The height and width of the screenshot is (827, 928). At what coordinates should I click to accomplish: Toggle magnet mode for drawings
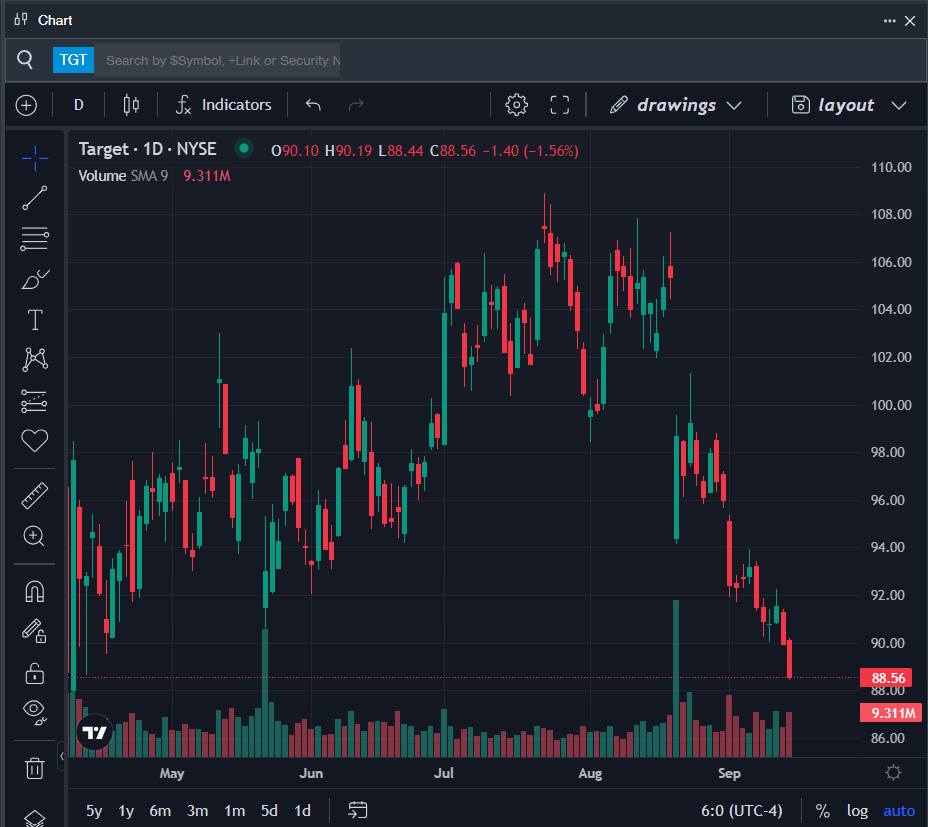coord(35,591)
